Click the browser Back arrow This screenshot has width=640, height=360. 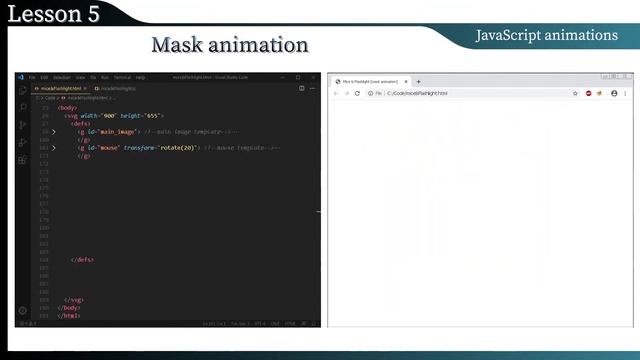coord(336,93)
